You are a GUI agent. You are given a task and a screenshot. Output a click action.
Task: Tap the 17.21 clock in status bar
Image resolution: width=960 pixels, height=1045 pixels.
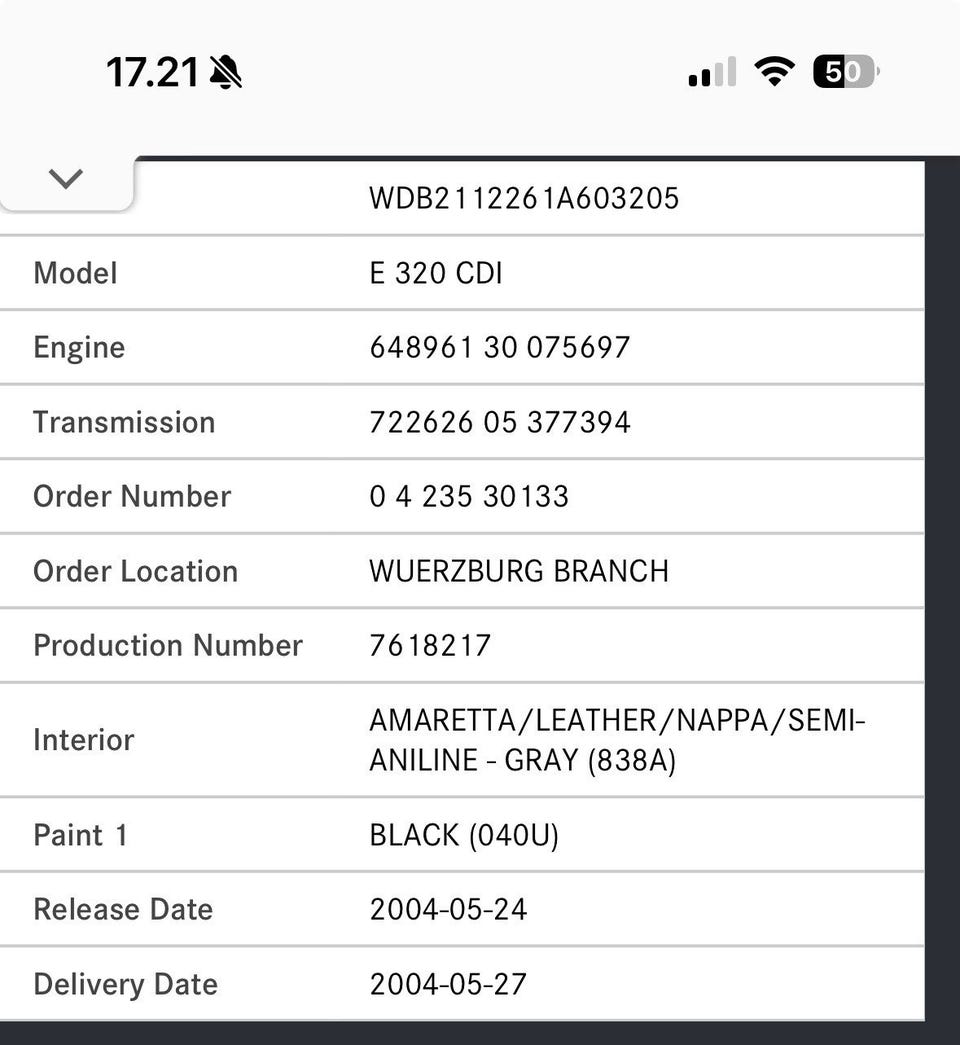tap(152, 72)
